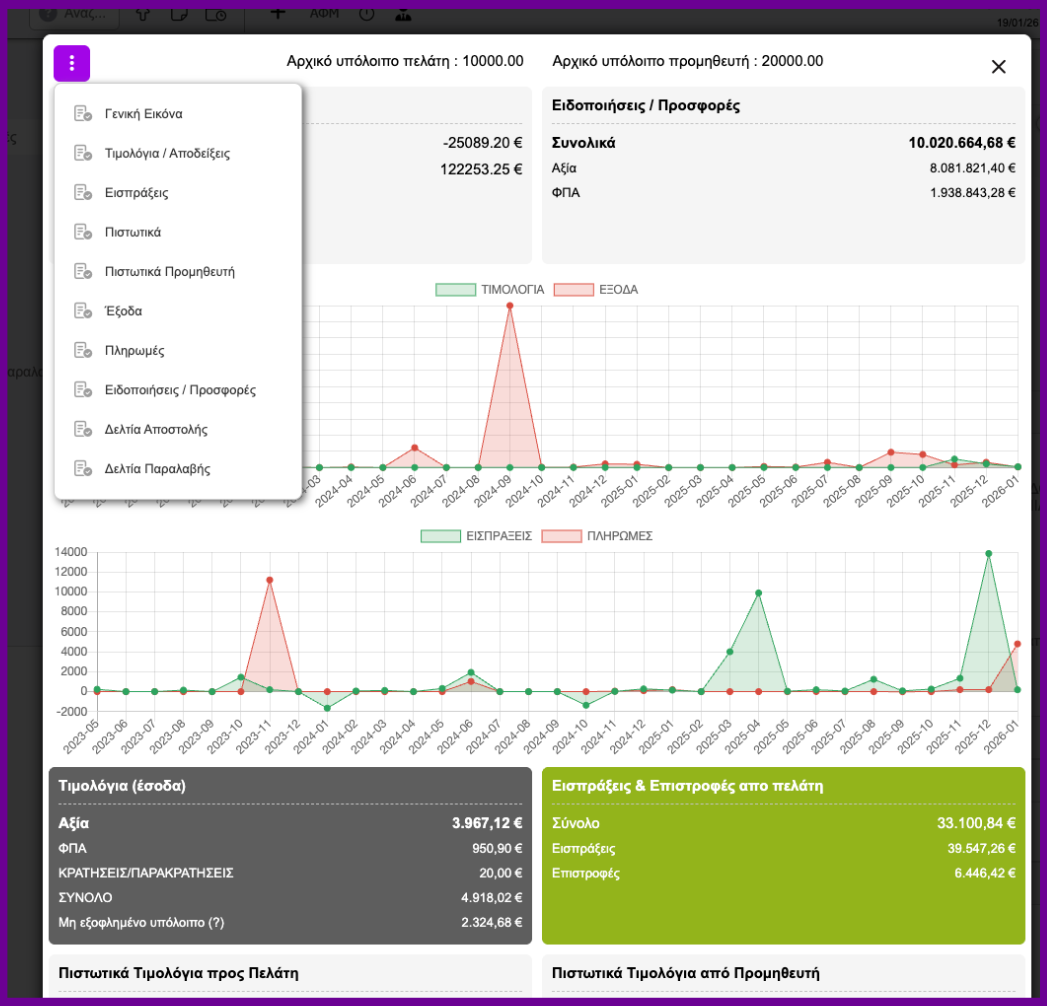1047x1006 pixels.
Task: Click the document icon beside Γενική Εικόνα
Action: (x=83, y=114)
